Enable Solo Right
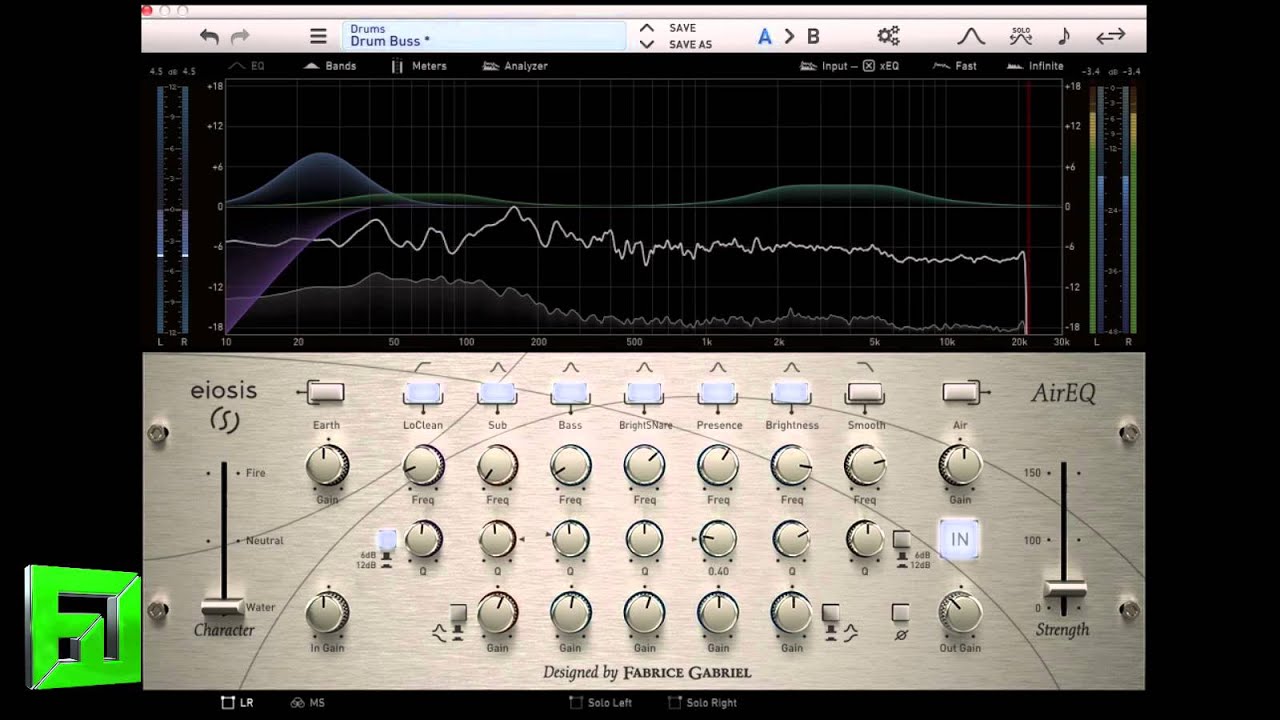1280x720 pixels. (703, 703)
